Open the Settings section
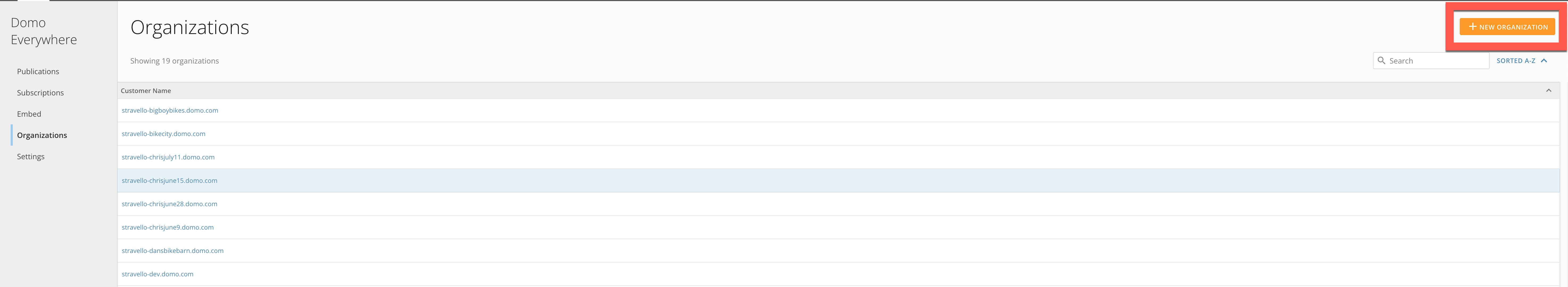This screenshot has height=287, width=1568. click(30, 156)
